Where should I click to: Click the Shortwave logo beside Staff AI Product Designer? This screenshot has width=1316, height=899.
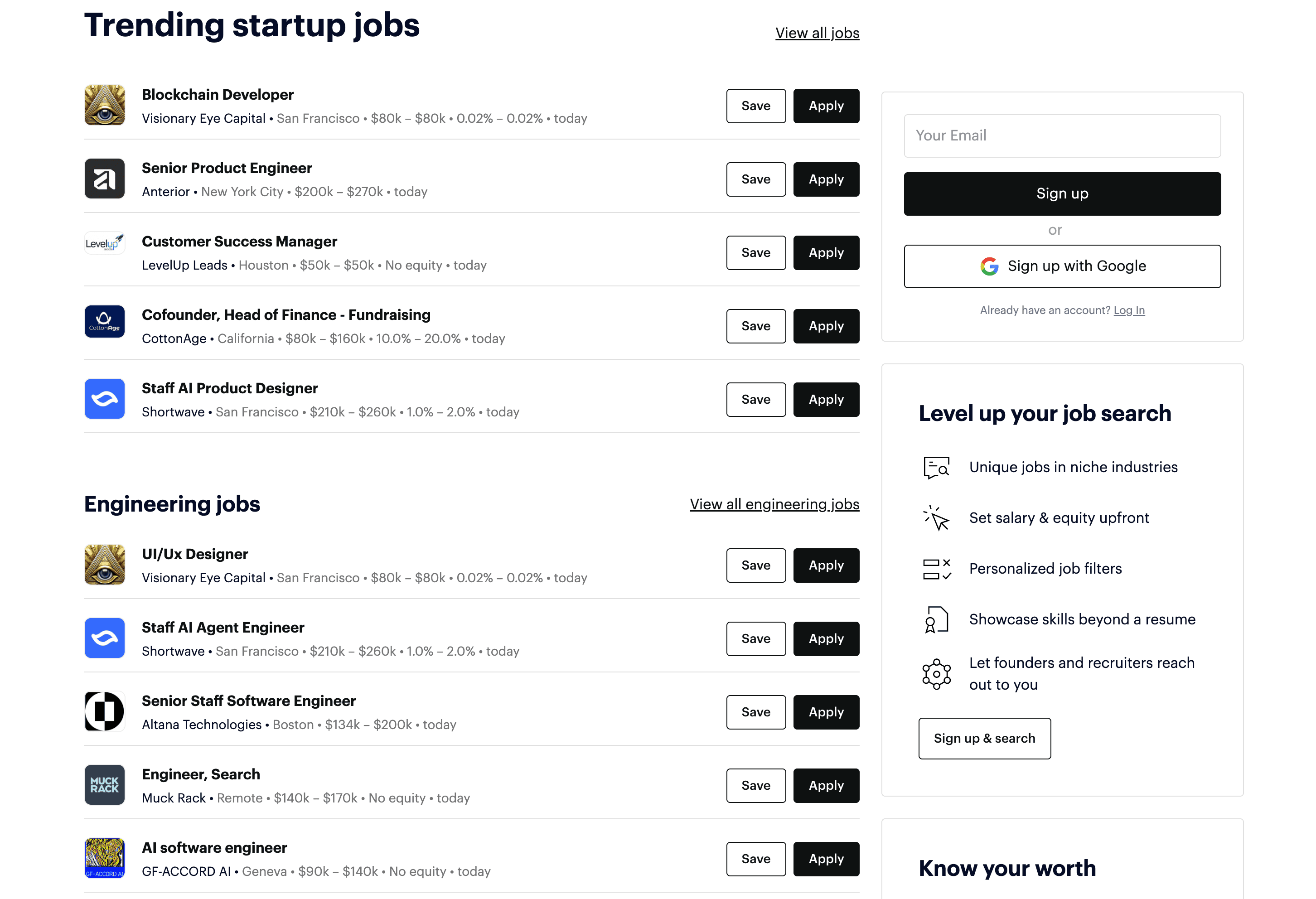point(104,399)
